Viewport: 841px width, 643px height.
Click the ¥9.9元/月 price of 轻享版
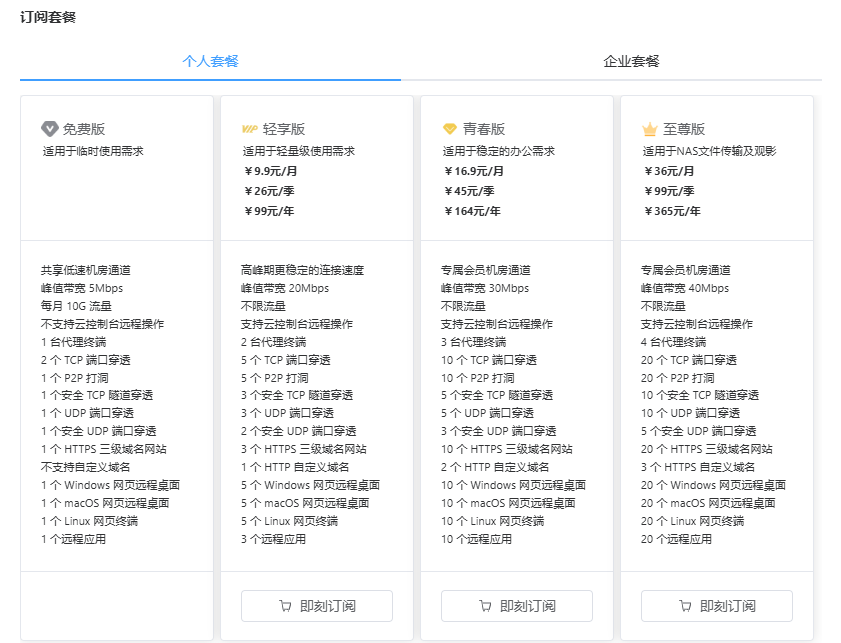point(271,171)
